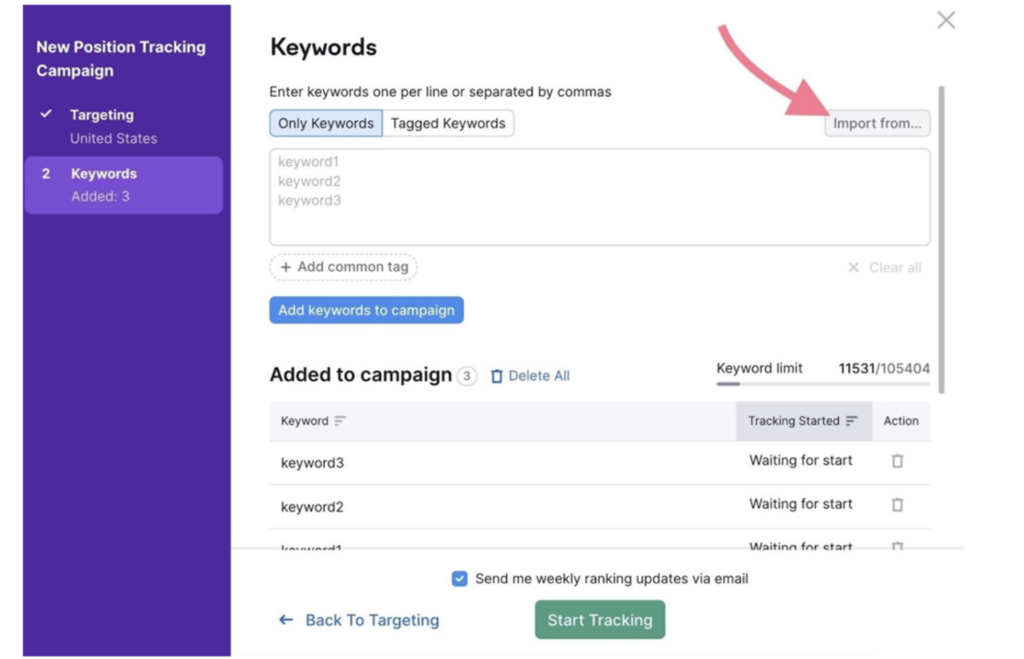
Task: Click the back arrow icon
Action: 286,620
